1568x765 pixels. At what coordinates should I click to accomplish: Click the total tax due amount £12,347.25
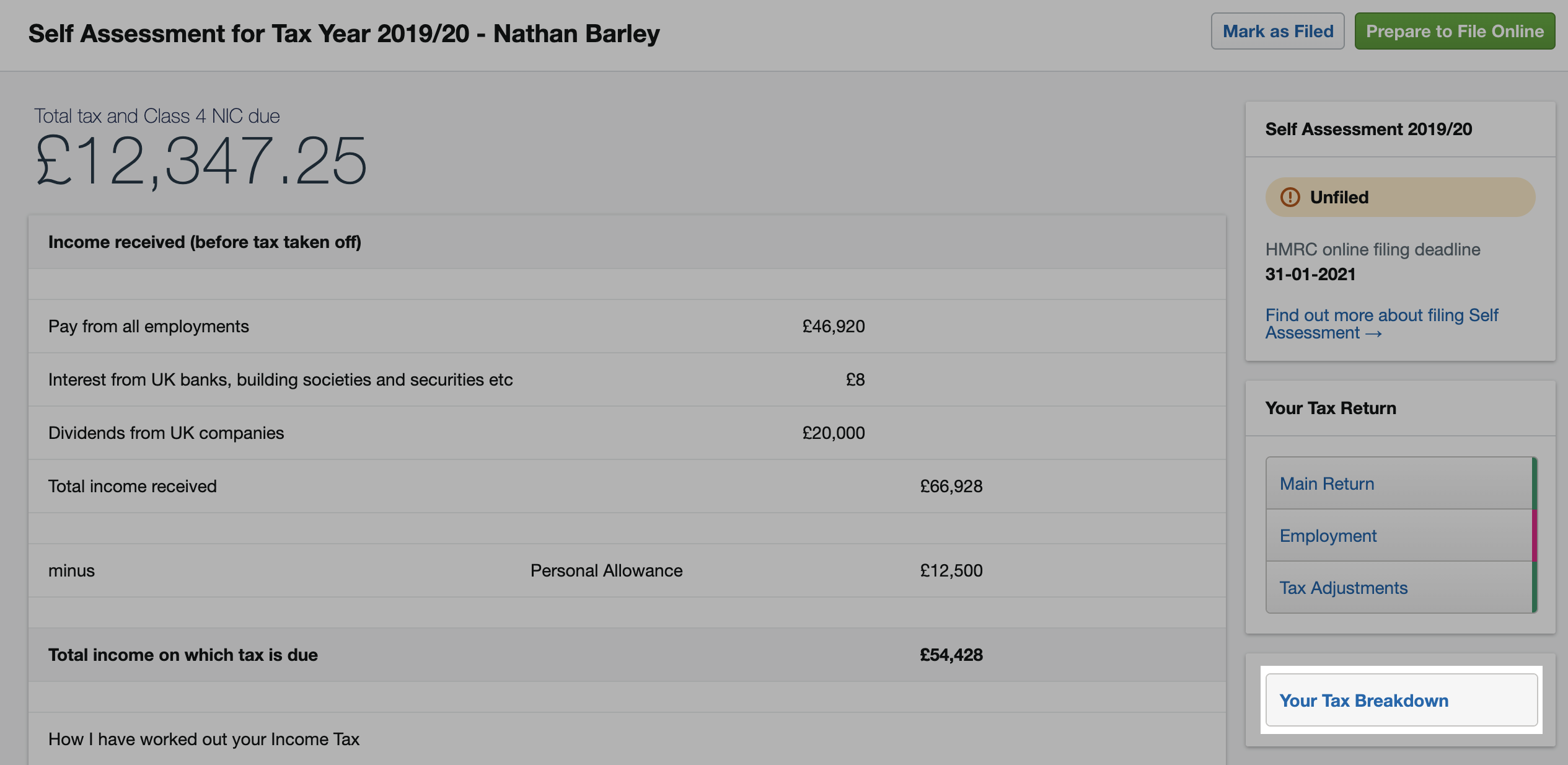(201, 161)
